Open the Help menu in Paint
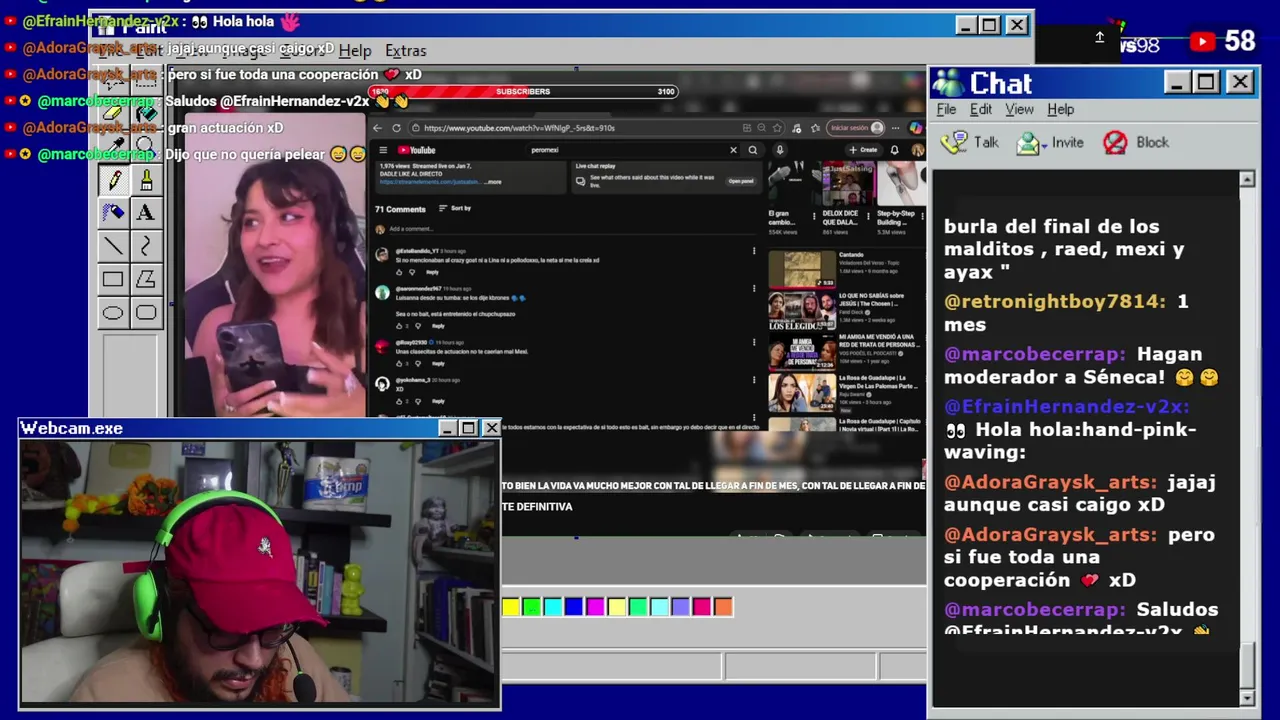Viewport: 1280px width, 720px height. pos(355,51)
